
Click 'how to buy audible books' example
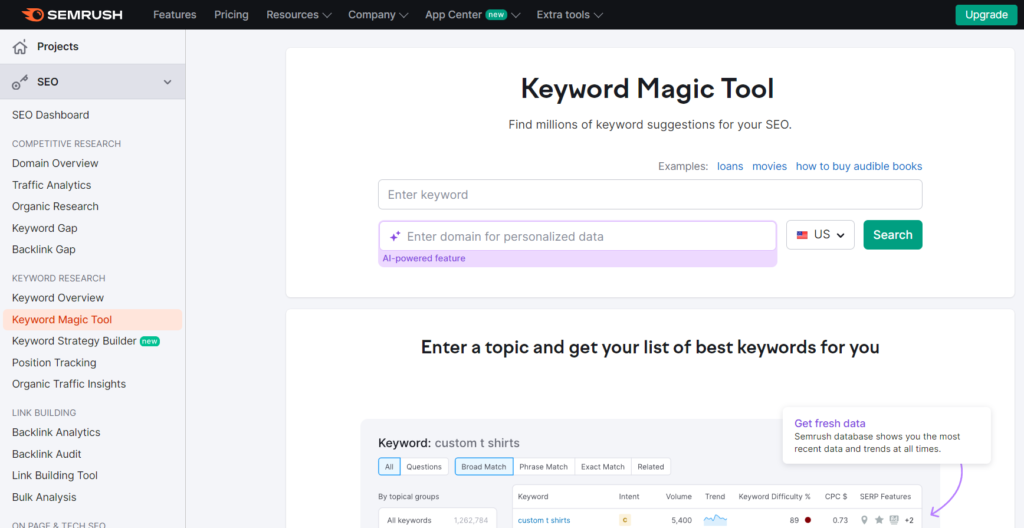[859, 166]
